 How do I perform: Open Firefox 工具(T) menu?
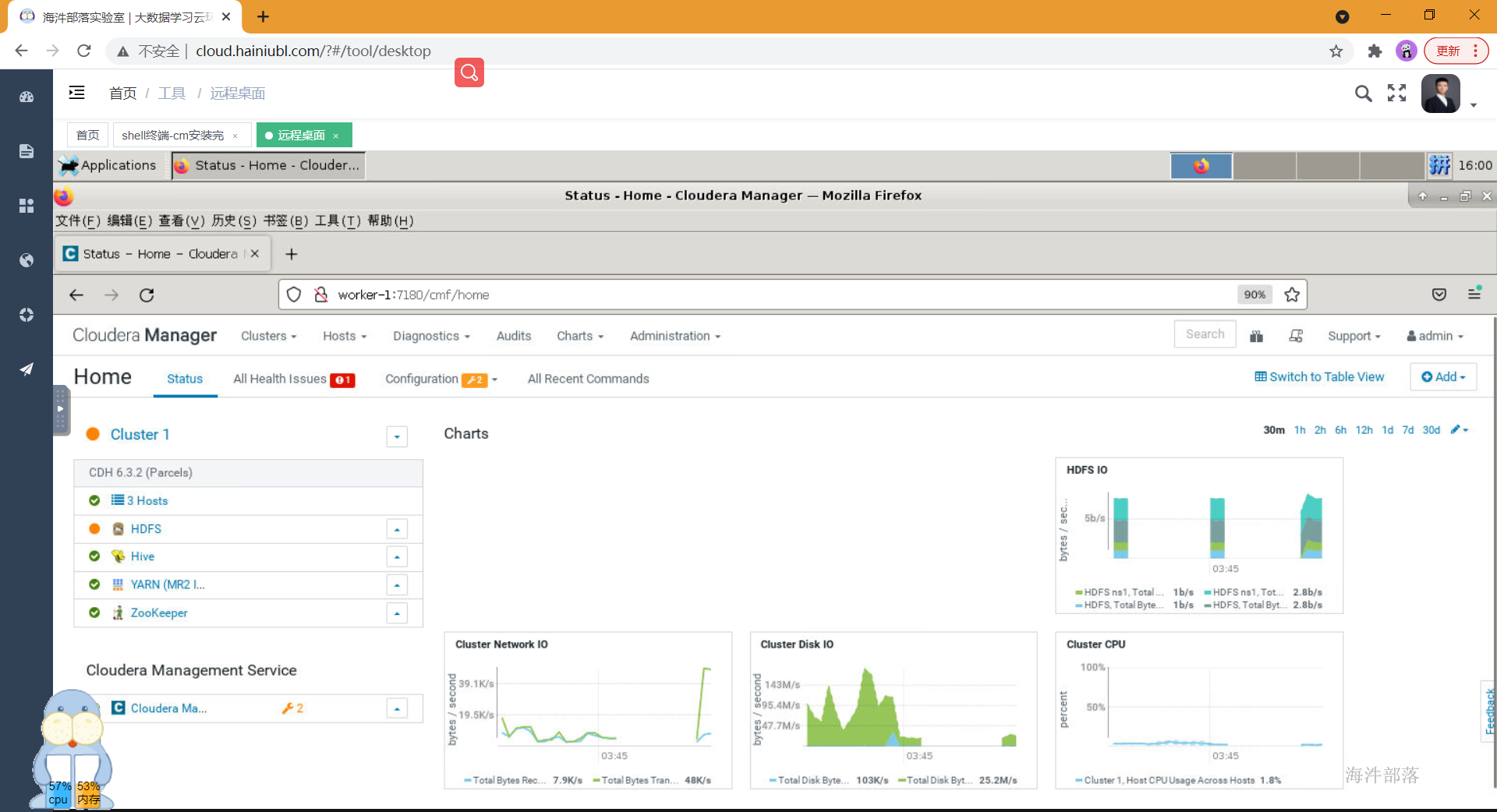[x=338, y=221]
